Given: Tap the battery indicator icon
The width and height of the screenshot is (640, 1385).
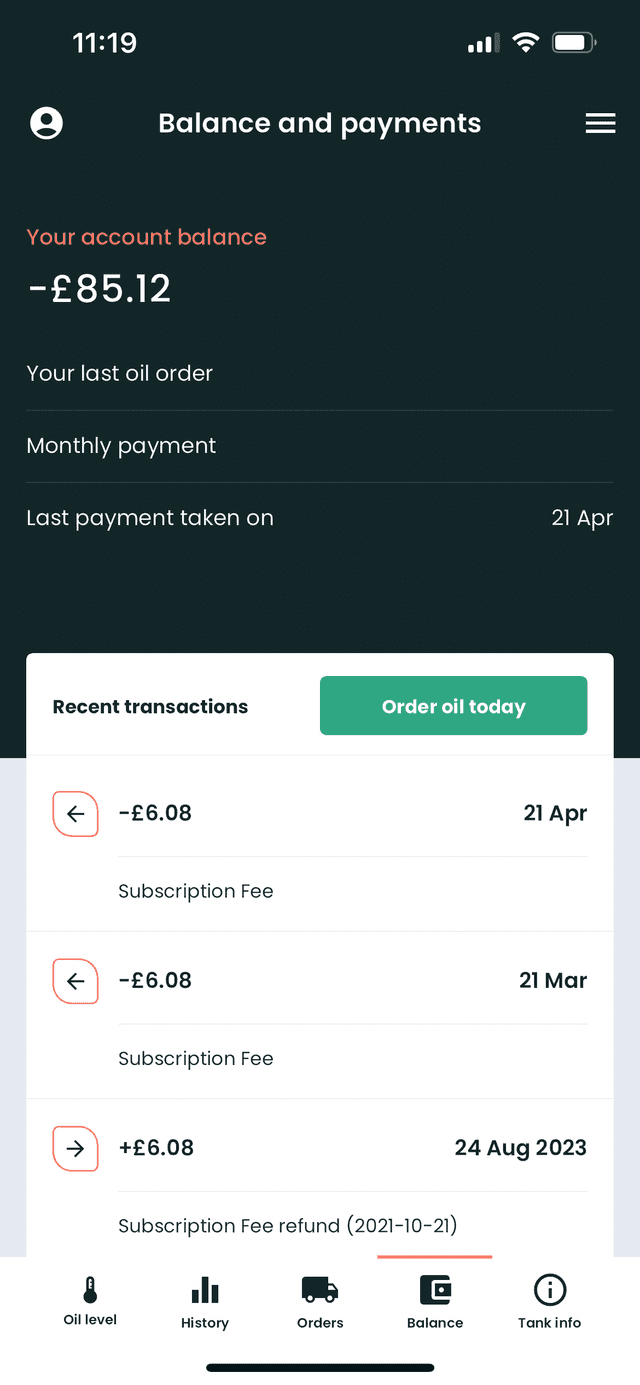Looking at the screenshot, I should (574, 43).
